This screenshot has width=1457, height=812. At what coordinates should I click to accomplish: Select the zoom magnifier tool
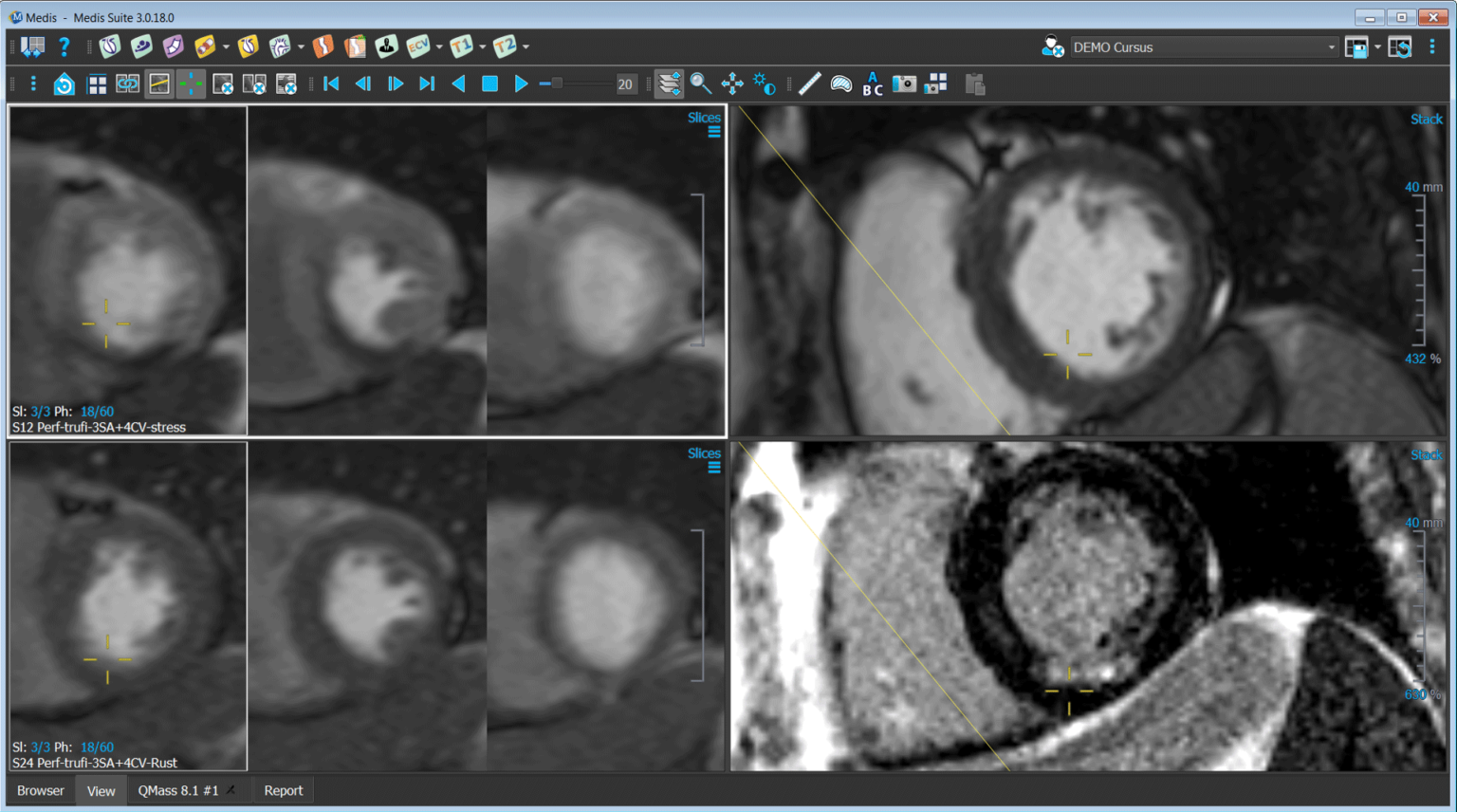pos(702,84)
